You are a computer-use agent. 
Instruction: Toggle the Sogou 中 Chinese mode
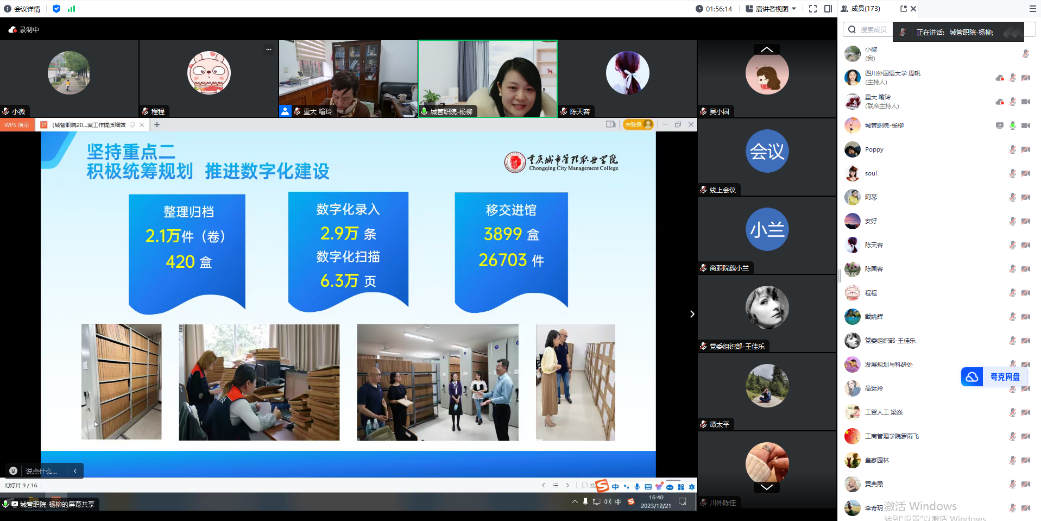pos(615,486)
